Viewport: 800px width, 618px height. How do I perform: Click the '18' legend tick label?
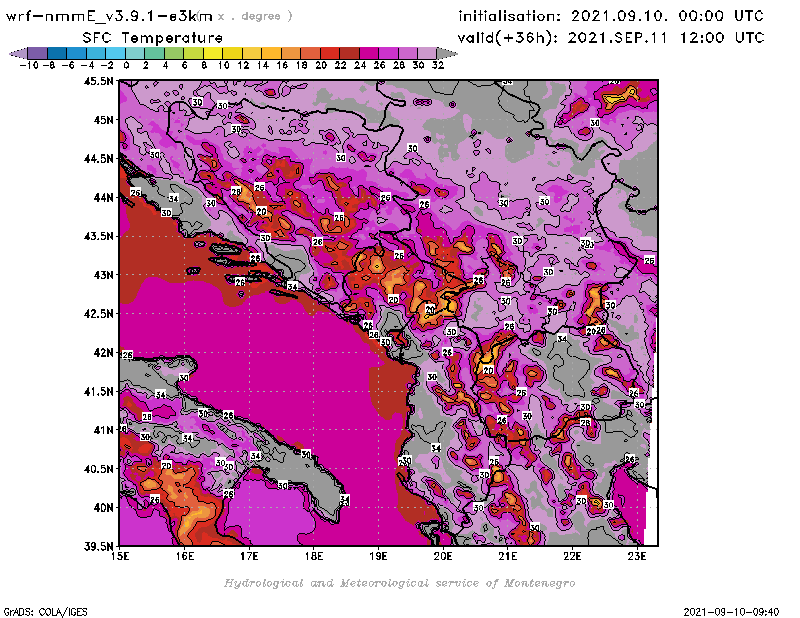[x=302, y=65]
